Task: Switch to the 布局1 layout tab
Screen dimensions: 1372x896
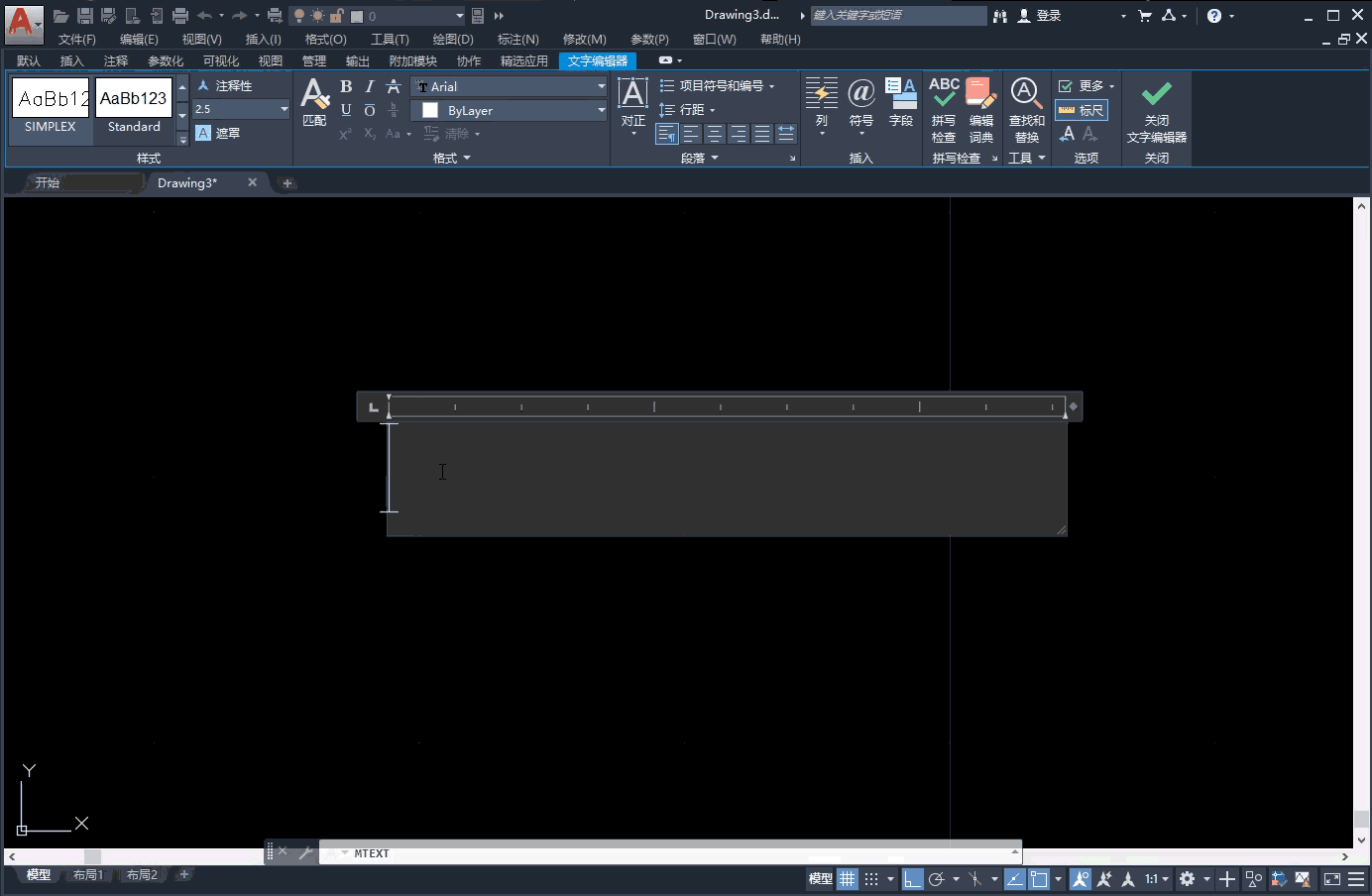Action: [x=87, y=875]
